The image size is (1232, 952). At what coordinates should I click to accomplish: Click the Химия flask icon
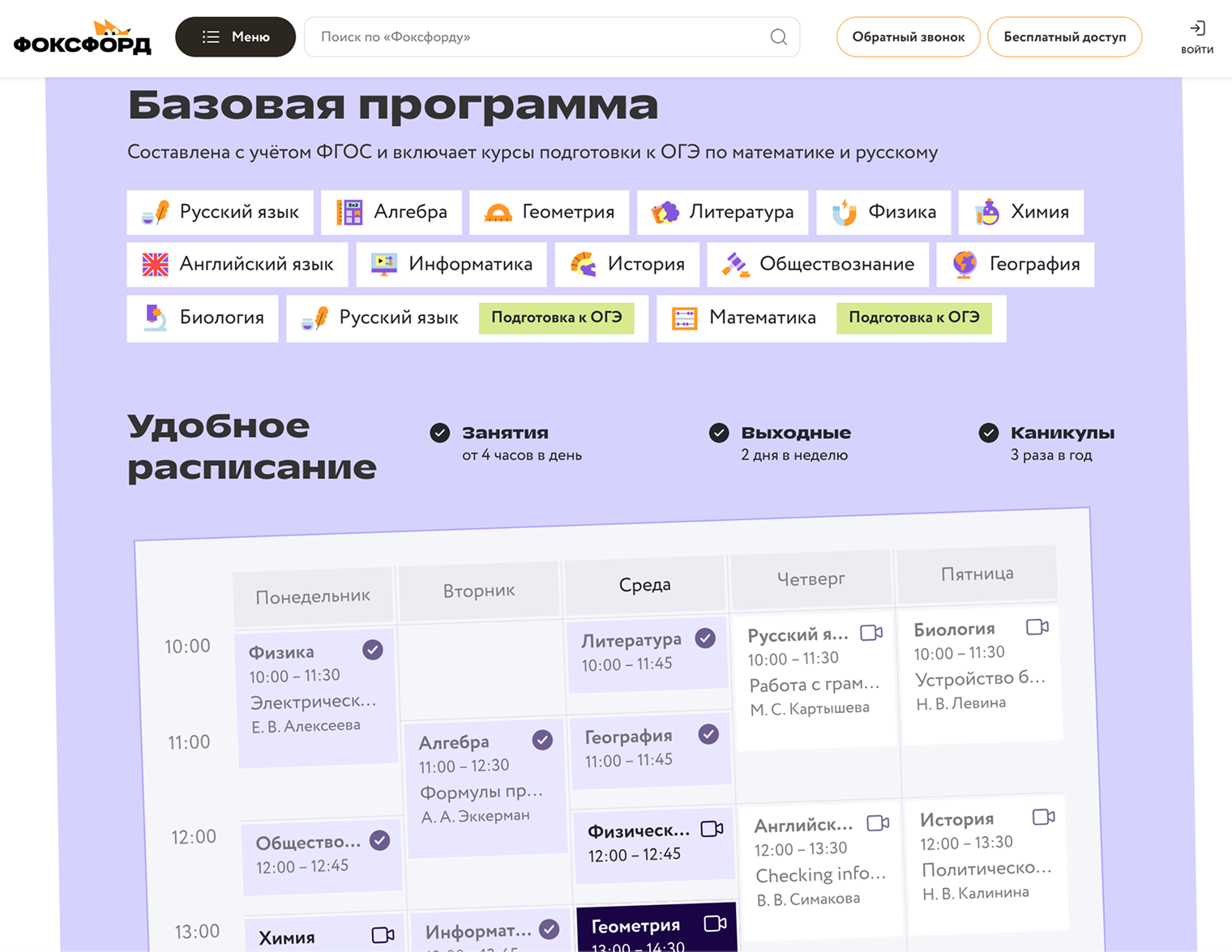point(986,212)
